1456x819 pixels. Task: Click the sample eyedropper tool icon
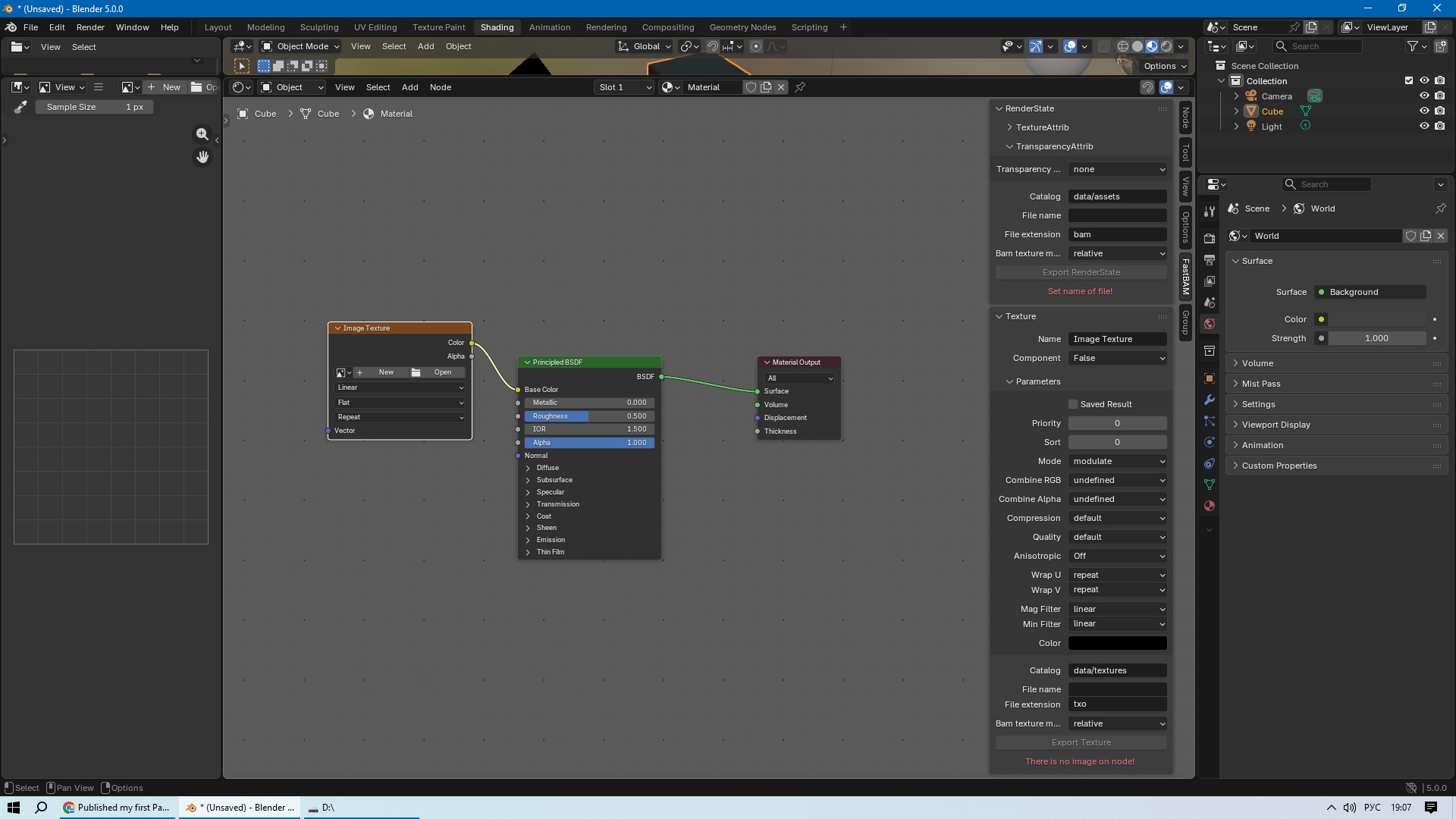click(x=20, y=108)
